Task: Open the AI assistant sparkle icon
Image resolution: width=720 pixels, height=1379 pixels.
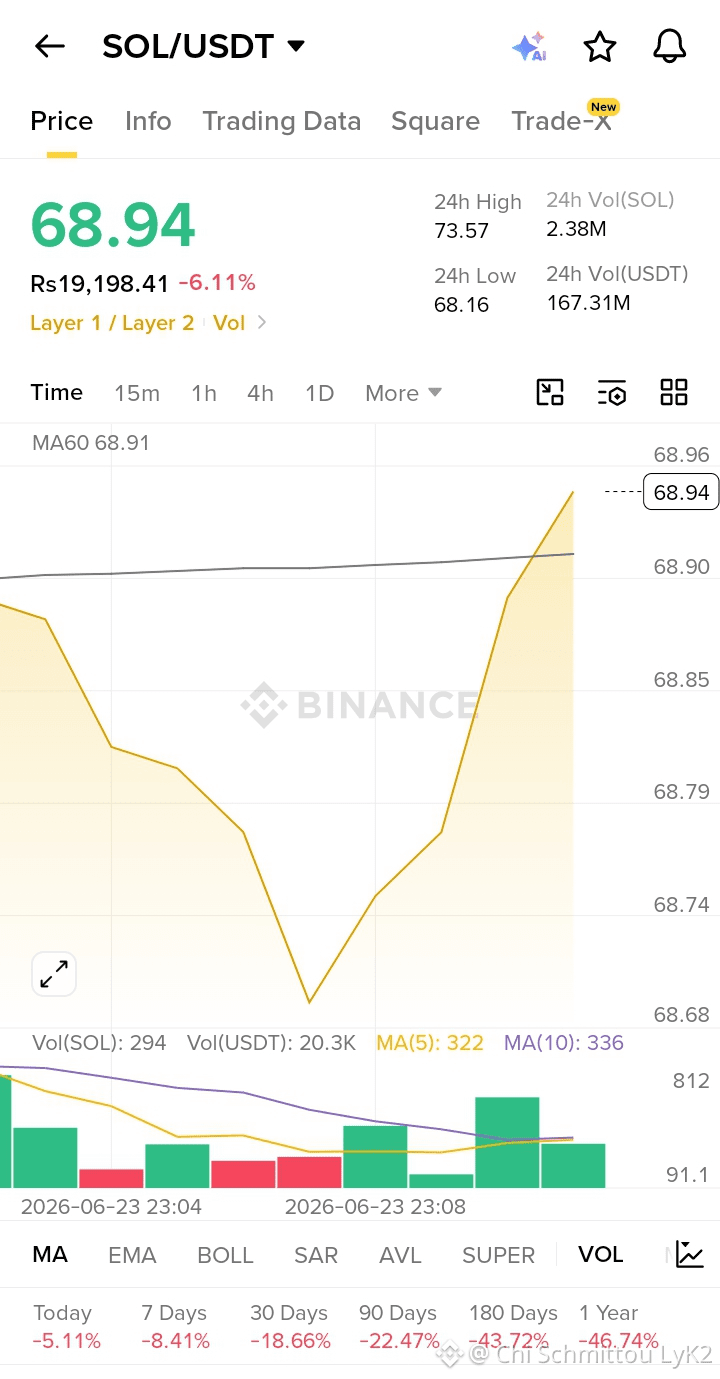Action: [x=529, y=47]
